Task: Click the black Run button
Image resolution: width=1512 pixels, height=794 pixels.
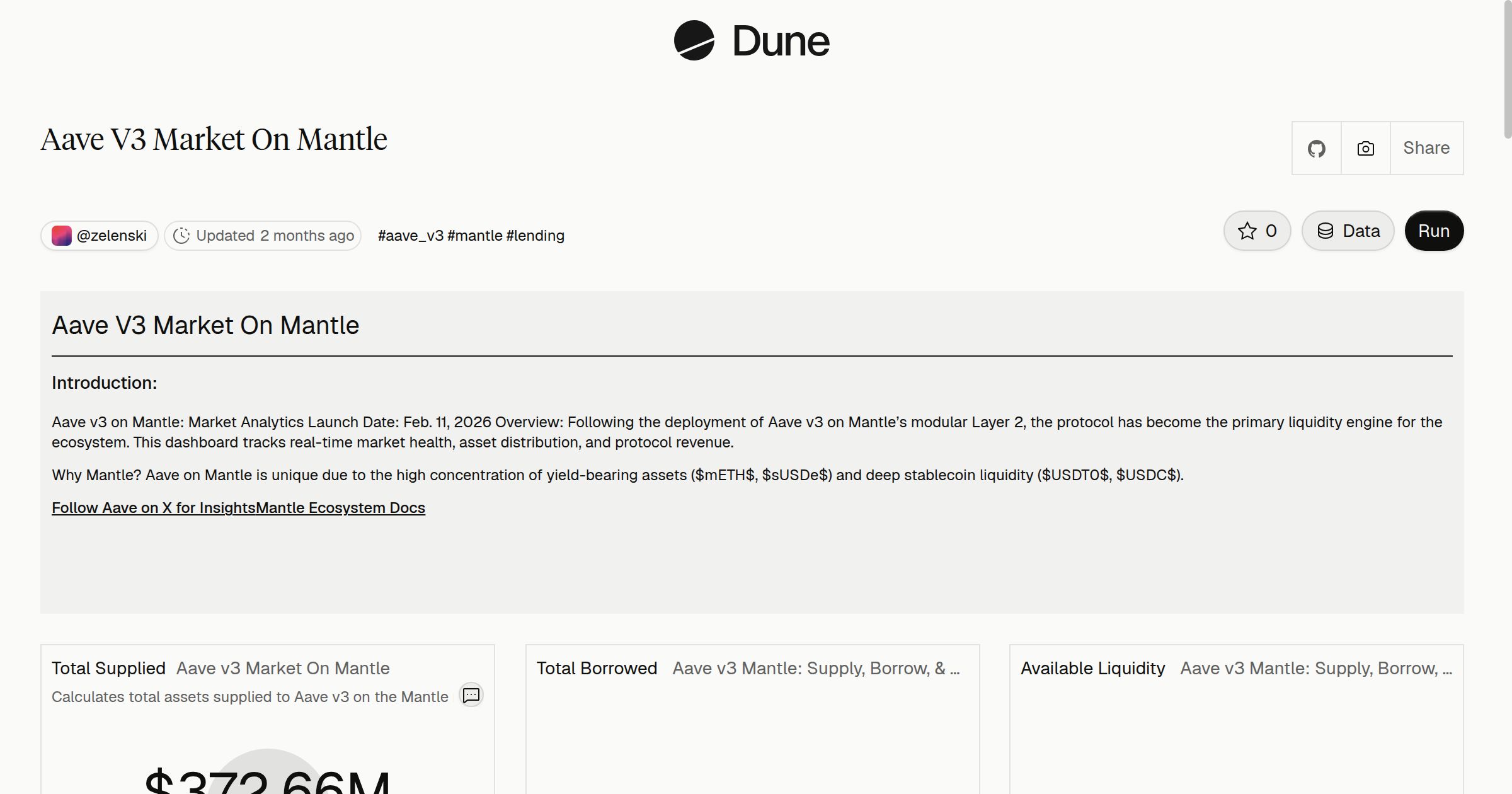Action: coord(1434,231)
